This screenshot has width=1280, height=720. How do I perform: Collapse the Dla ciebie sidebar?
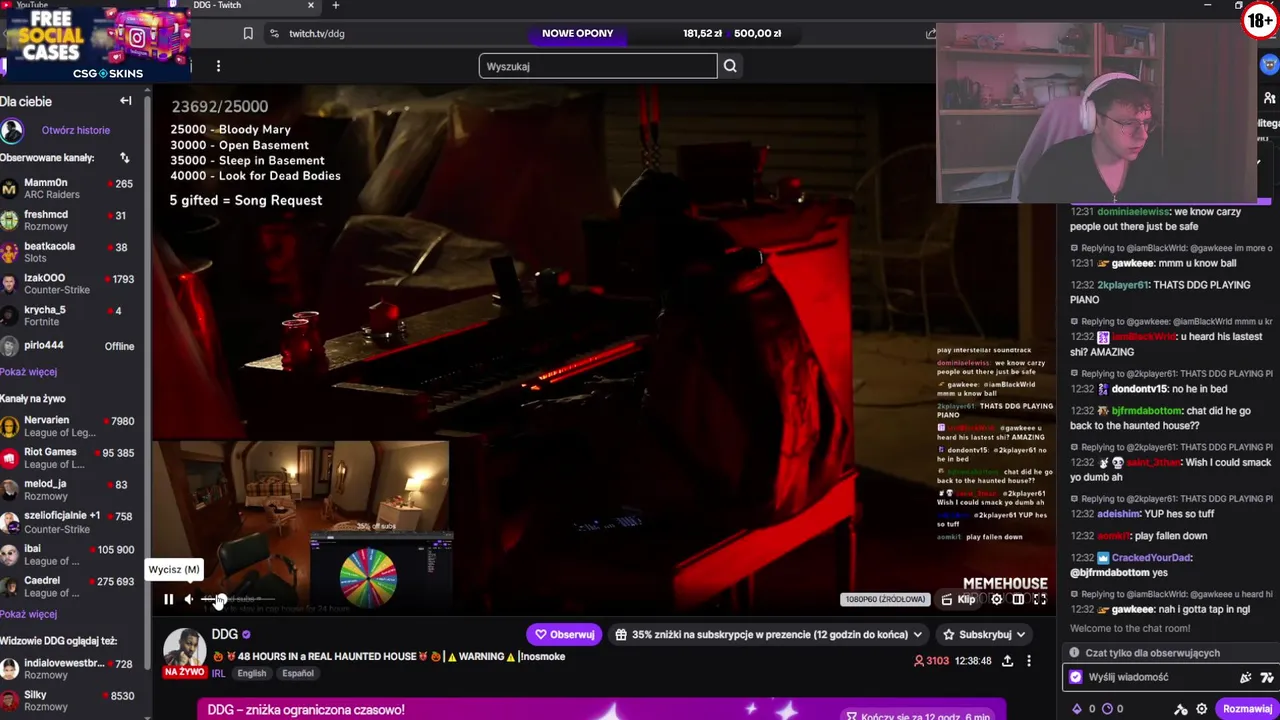(x=126, y=101)
